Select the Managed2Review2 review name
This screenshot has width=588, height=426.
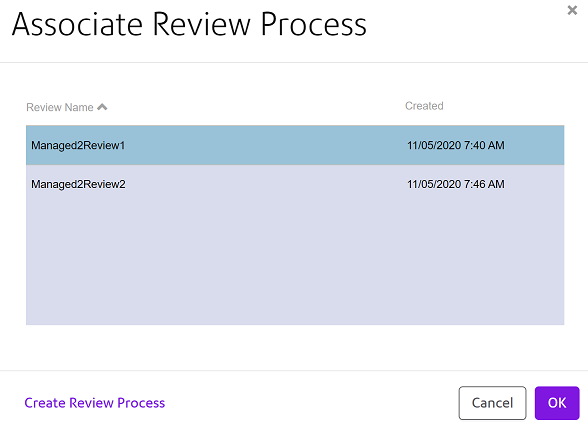tap(78, 184)
